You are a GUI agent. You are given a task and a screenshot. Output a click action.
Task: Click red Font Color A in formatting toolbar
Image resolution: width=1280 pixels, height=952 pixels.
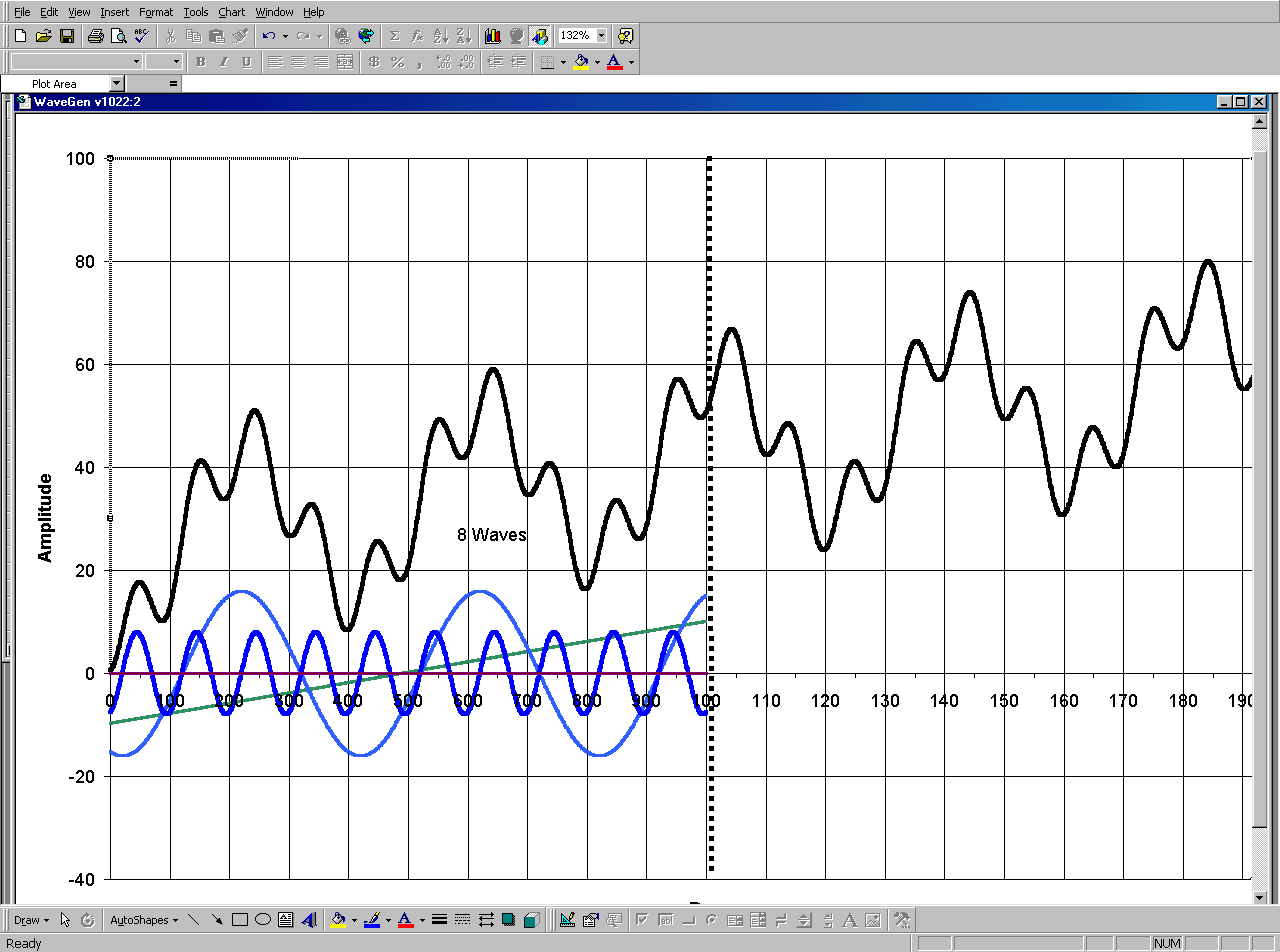click(x=614, y=62)
